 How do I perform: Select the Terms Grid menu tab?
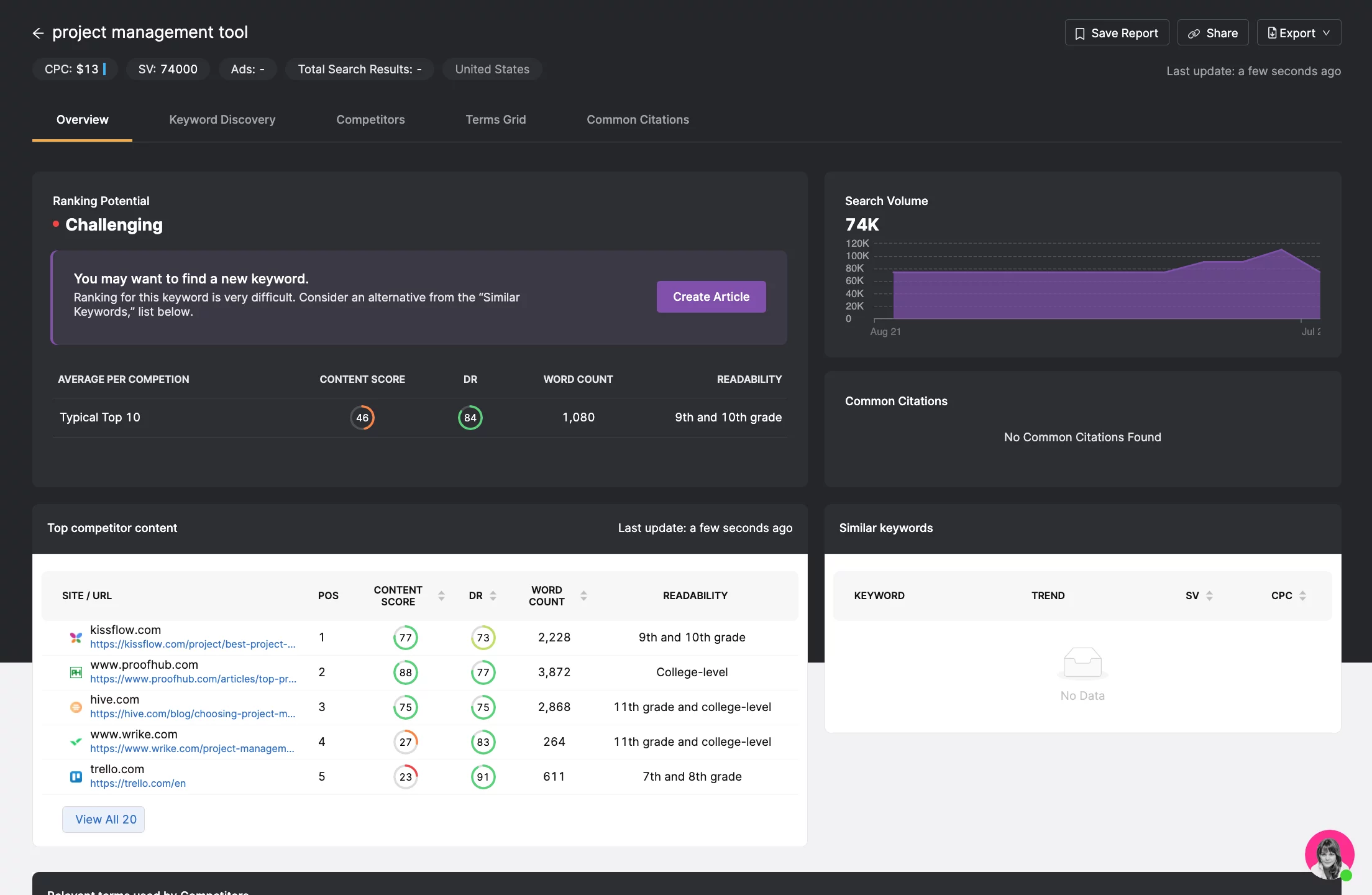(x=495, y=119)
